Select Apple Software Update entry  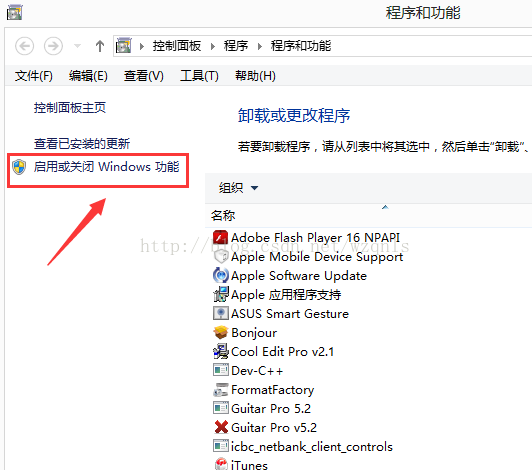[299, 276]
